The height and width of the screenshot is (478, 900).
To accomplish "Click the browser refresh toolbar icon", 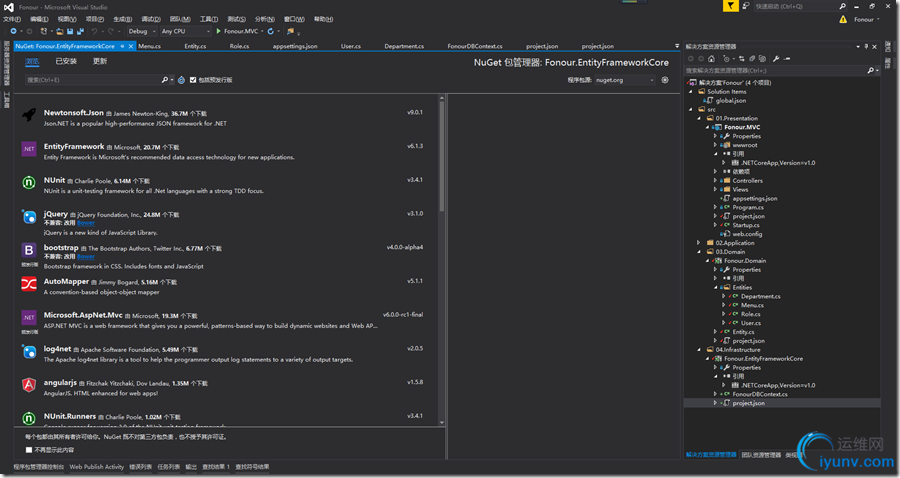I will pos(270,31).
